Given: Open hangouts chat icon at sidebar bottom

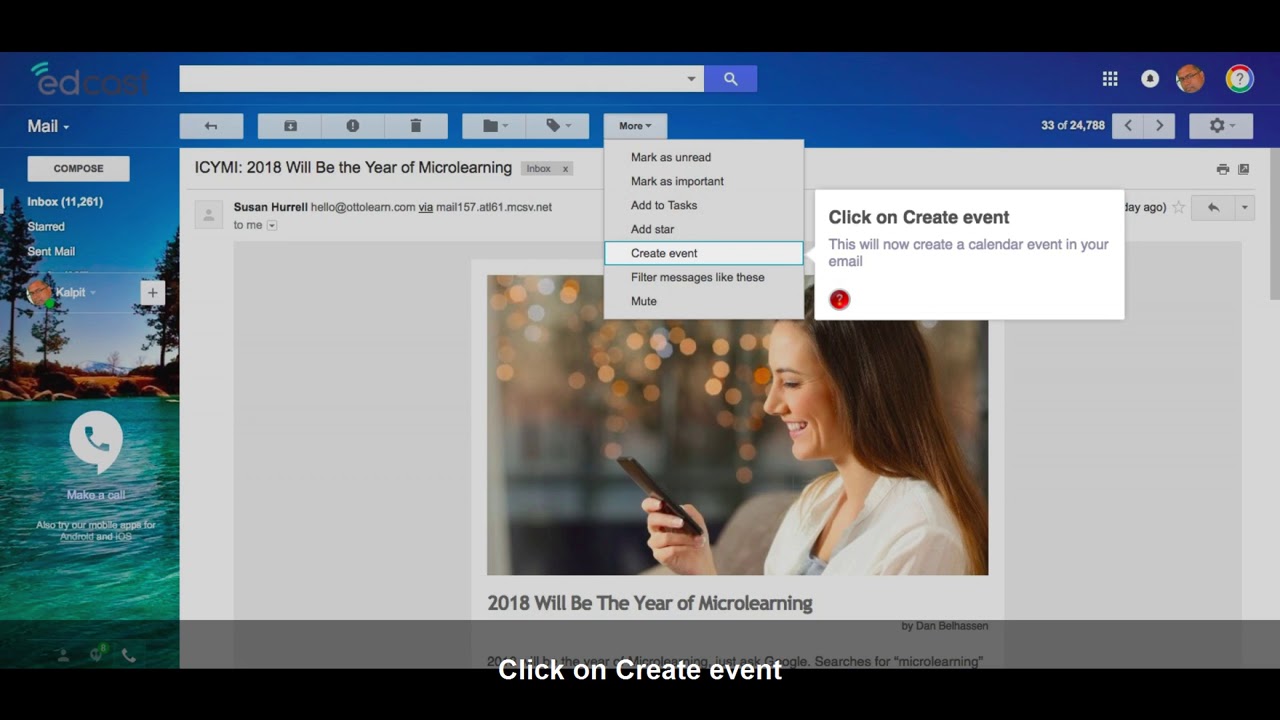Looking at the screenshot, I should (97, 655).
